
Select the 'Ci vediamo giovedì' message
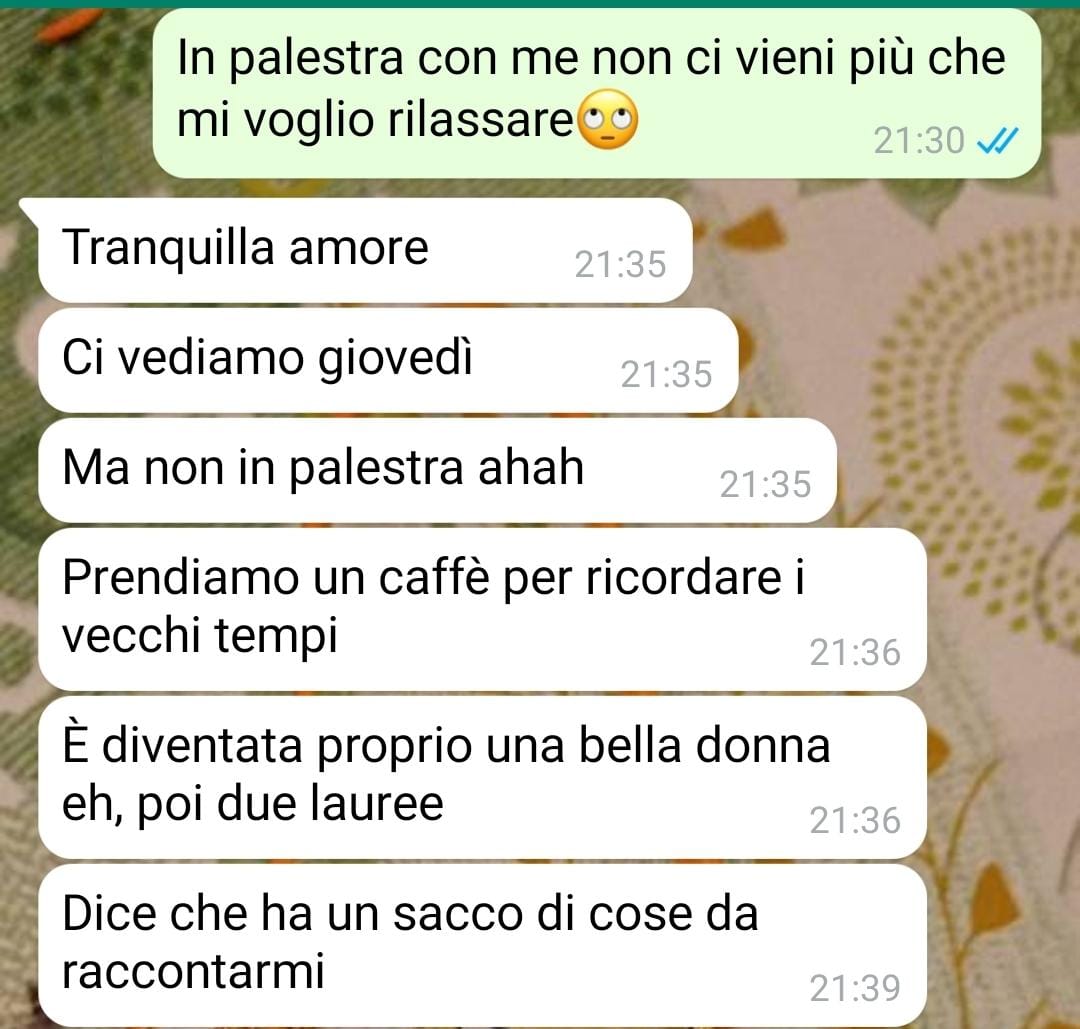coord(388,360)
